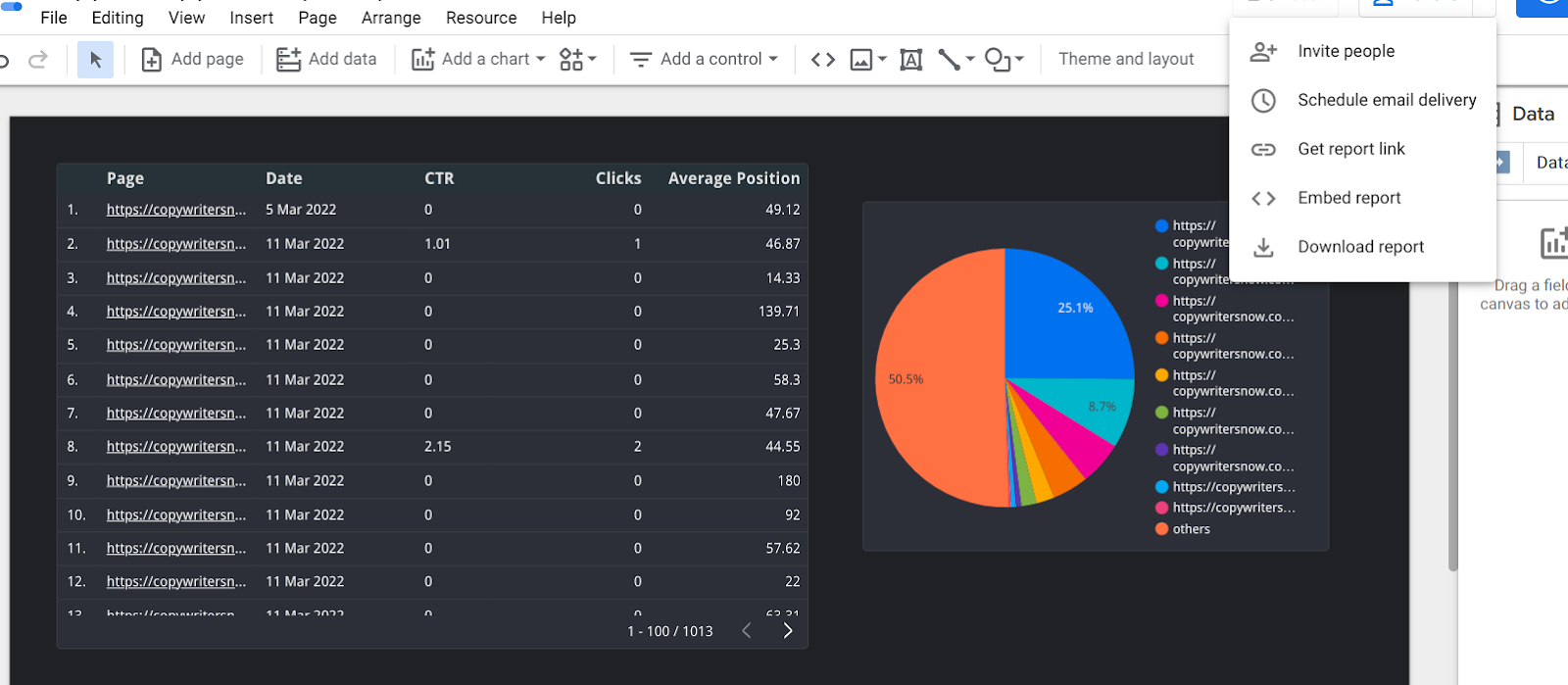The width and height of the screenshot is (1568, 685).
Task: Click the 2.15 CTR value
Action: (438, 447)
